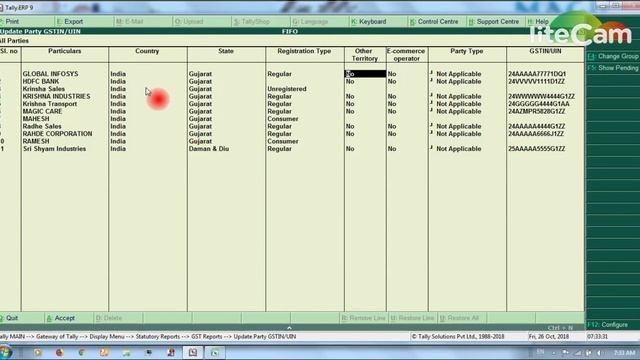Click the Ctrl + N calculator shortcut label
This screenshot has height=360, width=640.
point(560,328)
